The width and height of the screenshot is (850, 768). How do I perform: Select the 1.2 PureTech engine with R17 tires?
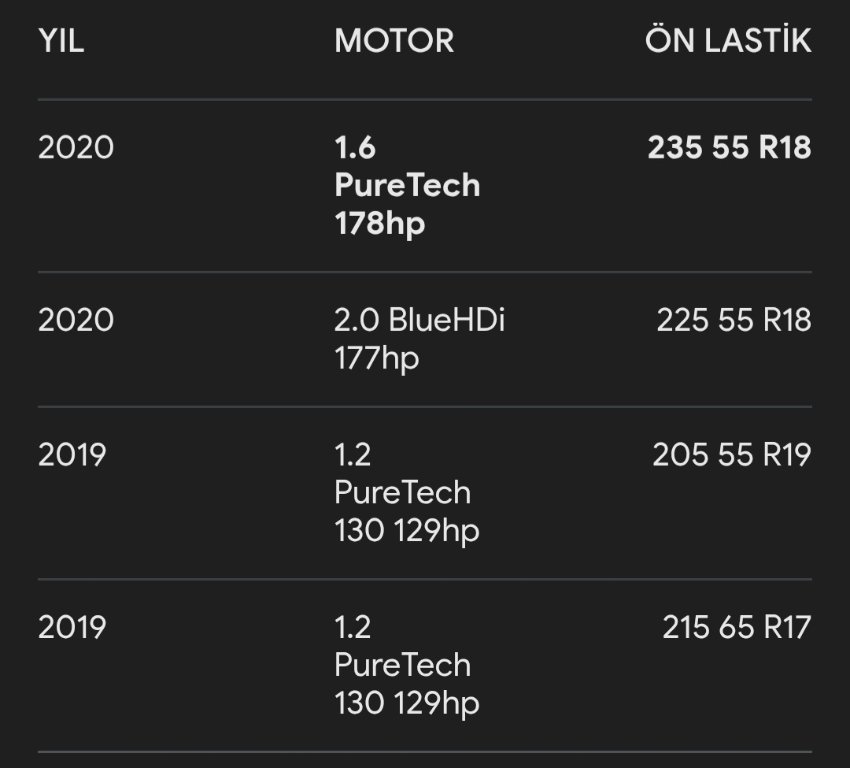tap(402, 665)
